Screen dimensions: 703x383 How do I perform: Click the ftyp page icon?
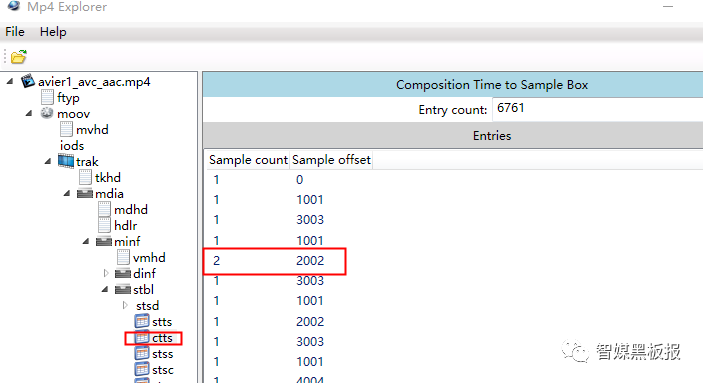pos(47,97)
